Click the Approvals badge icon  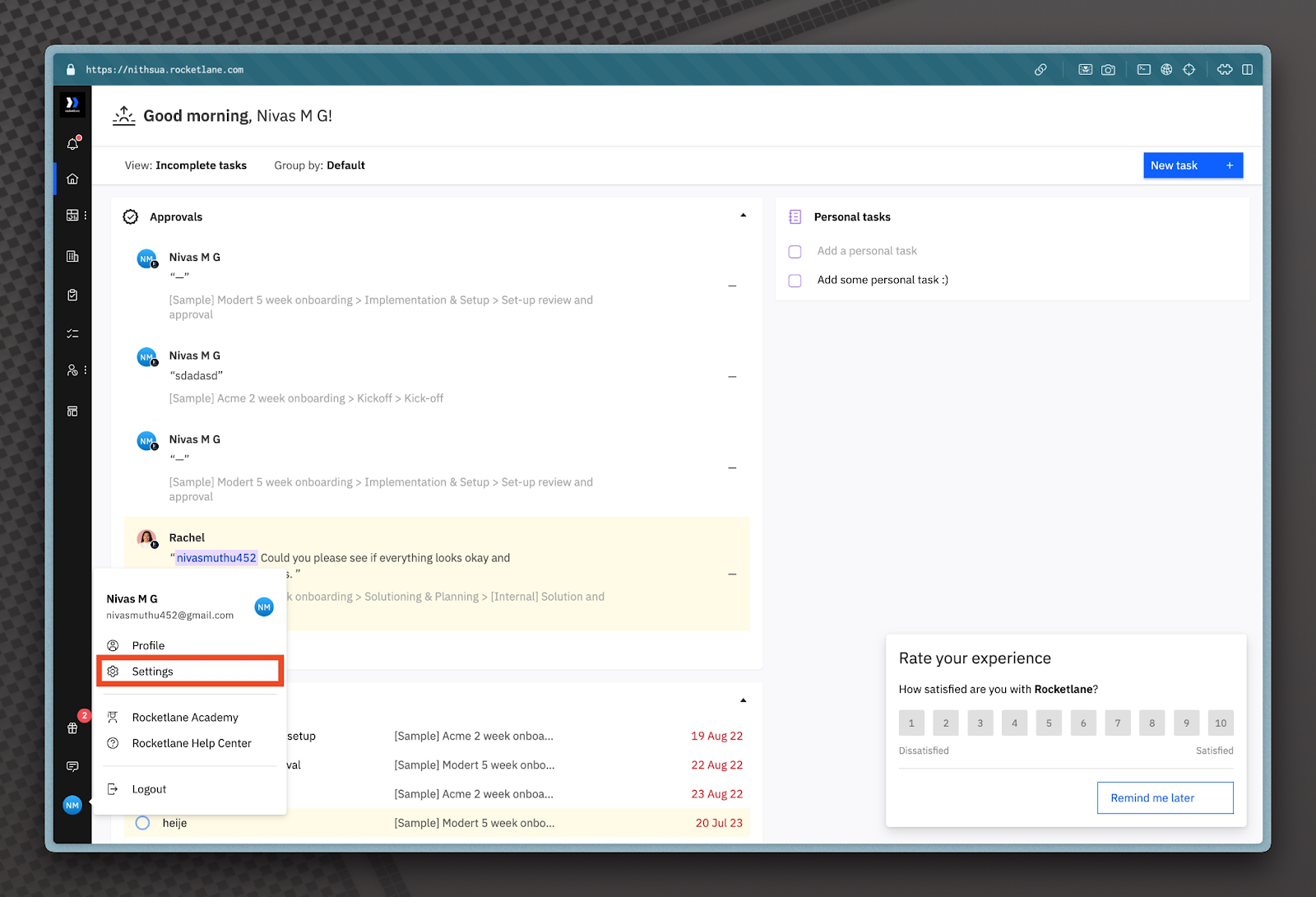[130, 217]
